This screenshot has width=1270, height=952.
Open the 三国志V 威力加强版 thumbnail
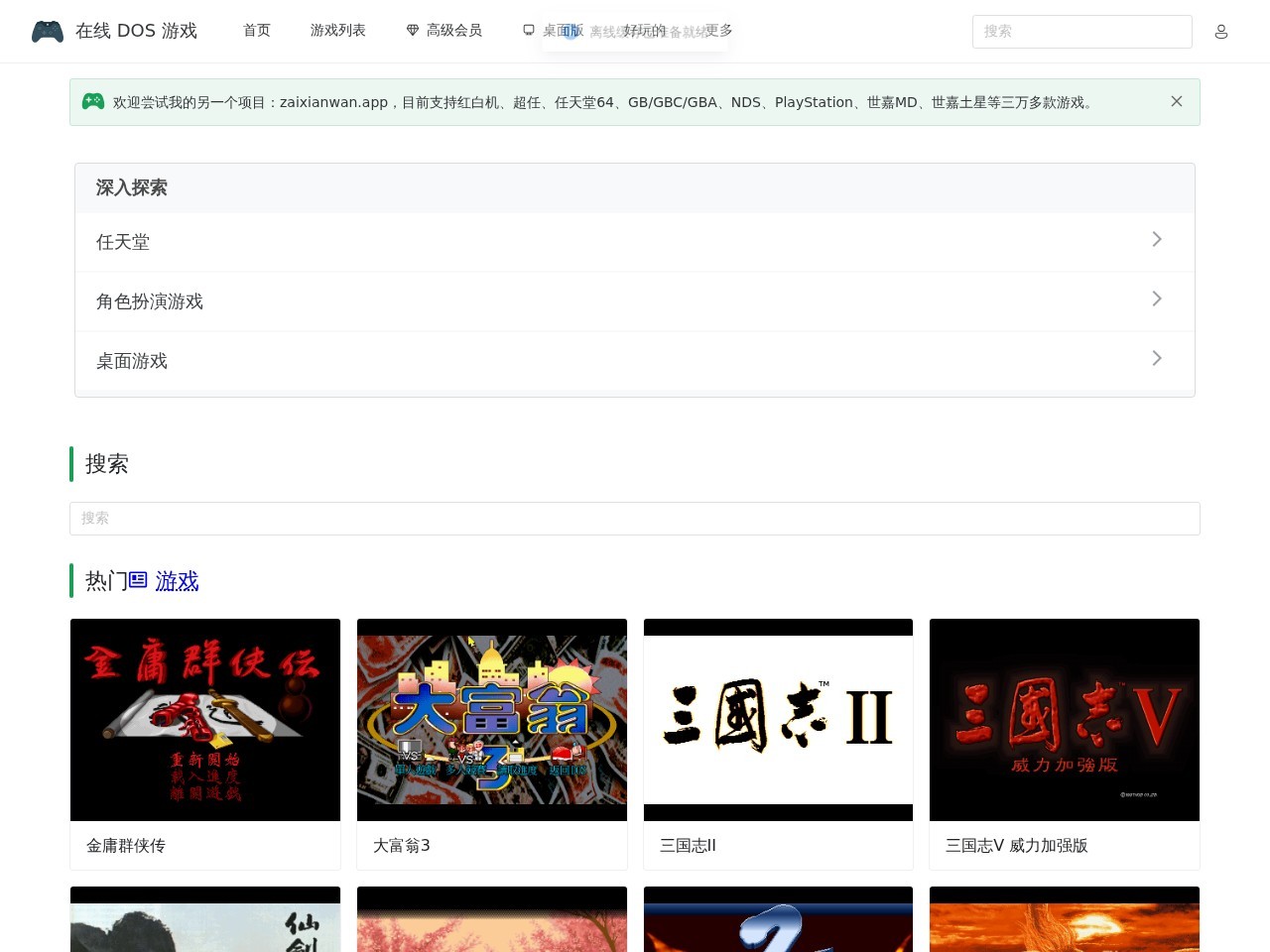pos(1065,720)
